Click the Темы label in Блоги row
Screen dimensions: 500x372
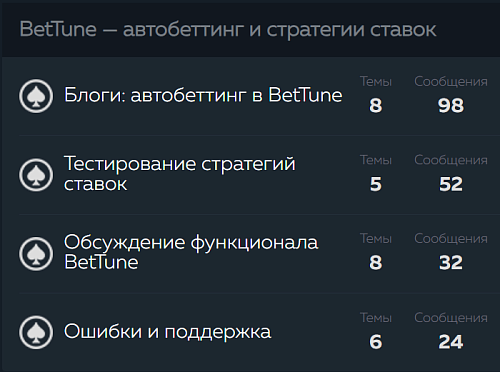coord(376,82)
